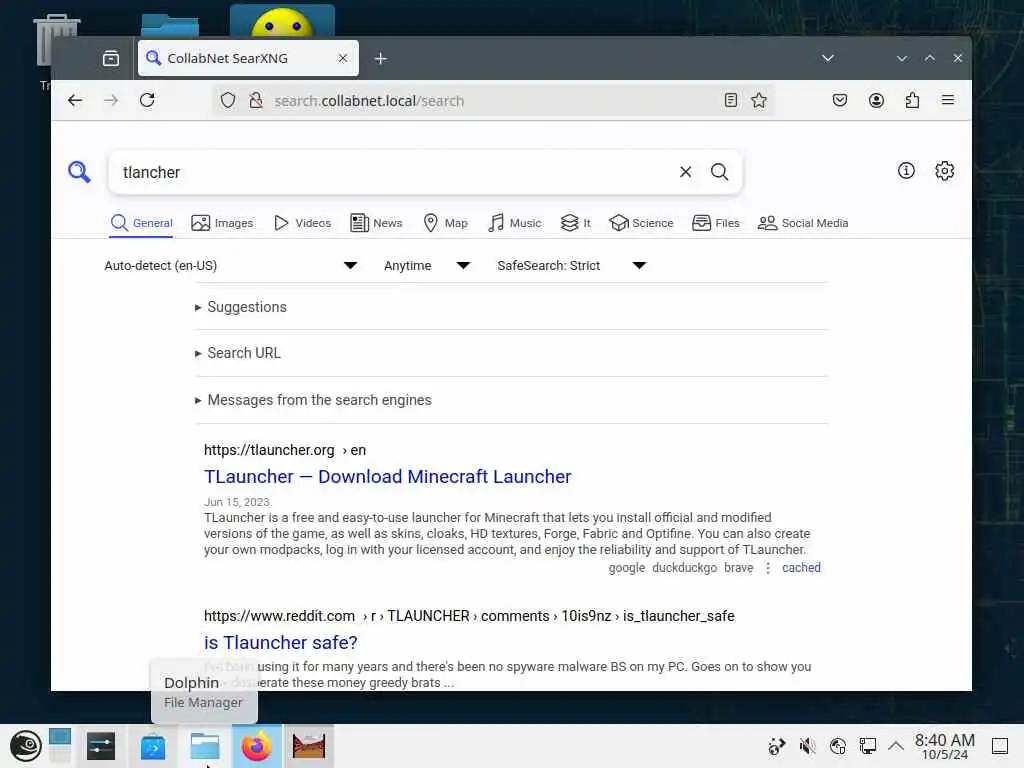Open the Auto-detect (en-US) language dropdown

(x=231, y=265)
